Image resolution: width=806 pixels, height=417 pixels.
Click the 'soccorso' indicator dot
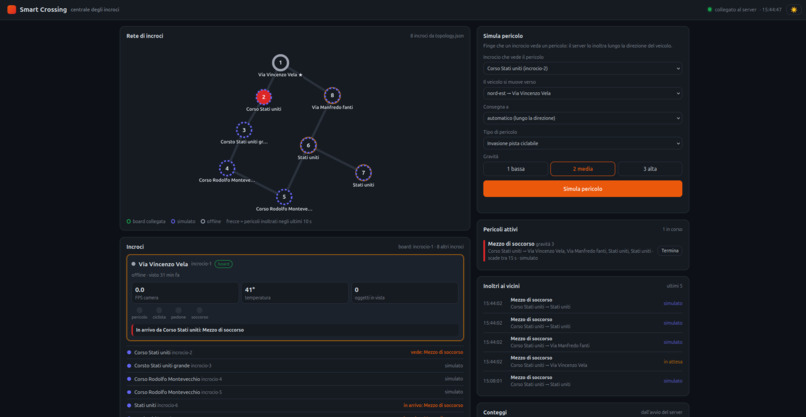[x=199, y=310]
